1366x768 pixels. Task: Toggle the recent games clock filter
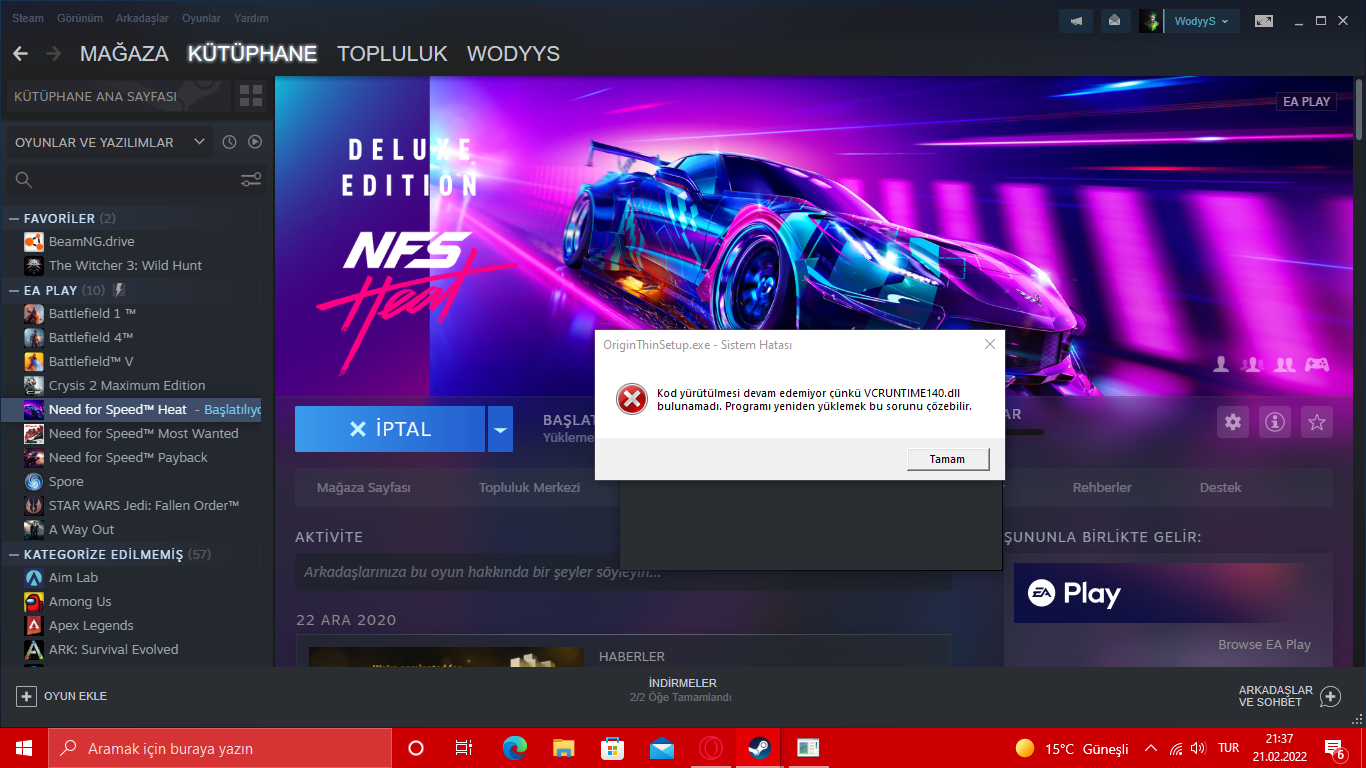click(x=229, y=142)
